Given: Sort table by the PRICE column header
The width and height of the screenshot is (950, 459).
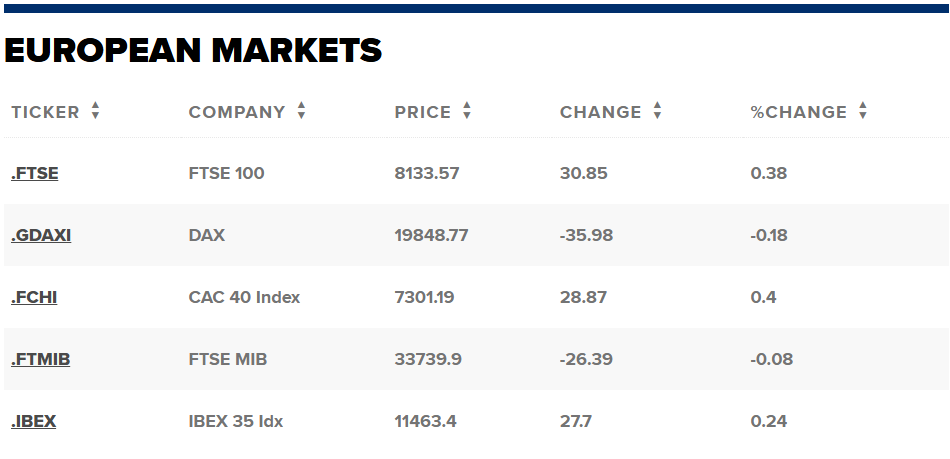Looking at the screenshot, I should [423, 112].
